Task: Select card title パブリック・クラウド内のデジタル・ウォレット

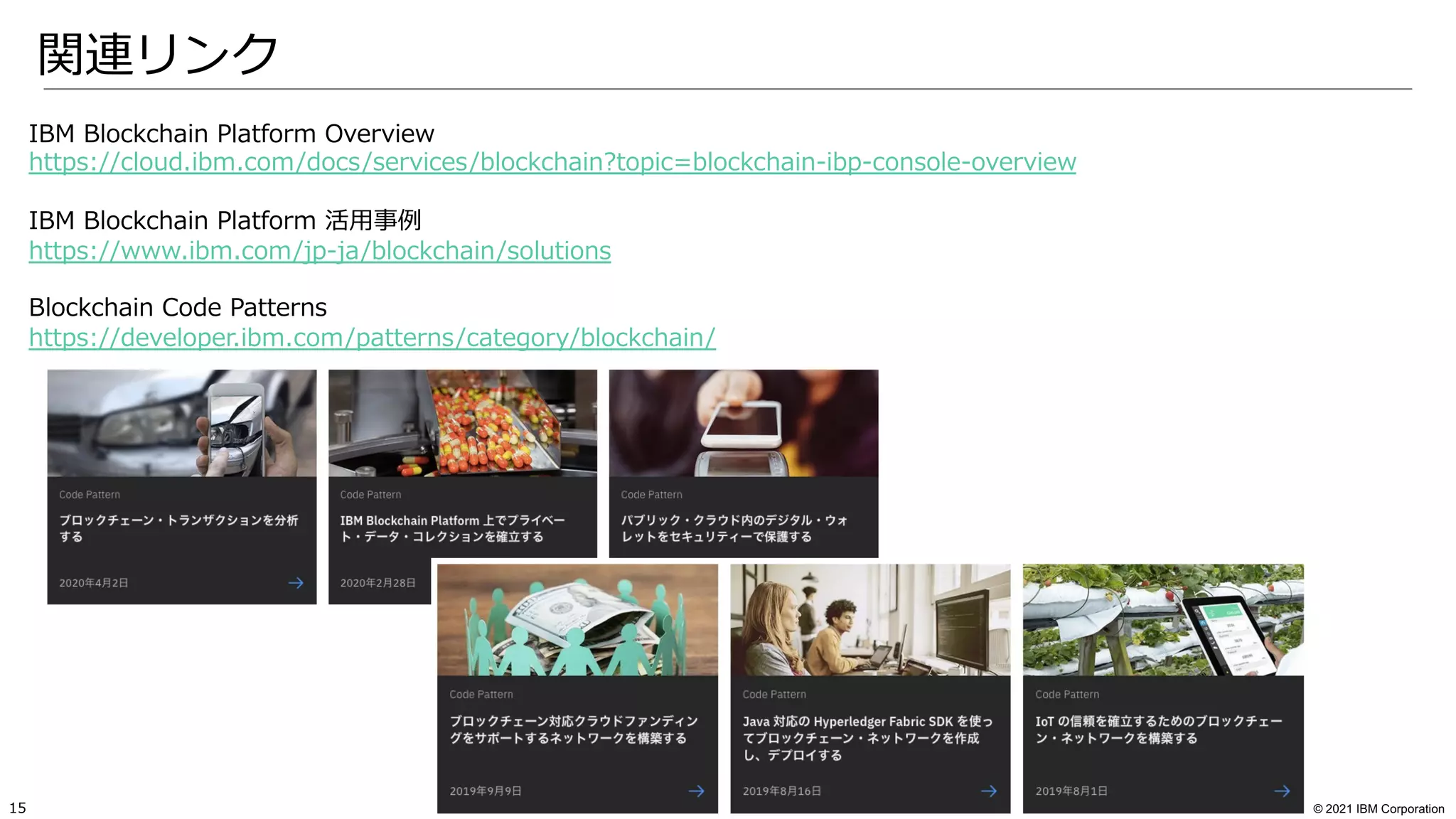Action: 734,528
